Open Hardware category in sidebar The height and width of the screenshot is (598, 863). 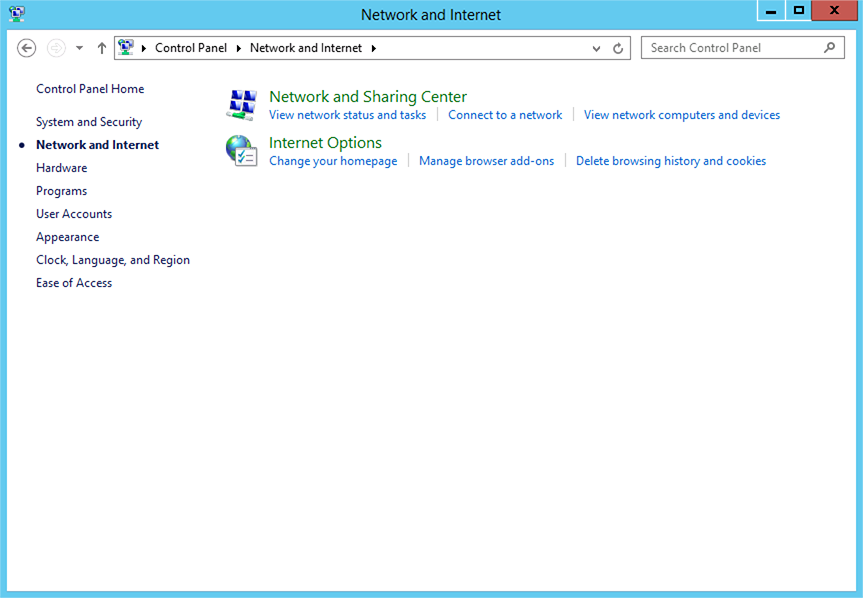point(61,168)
